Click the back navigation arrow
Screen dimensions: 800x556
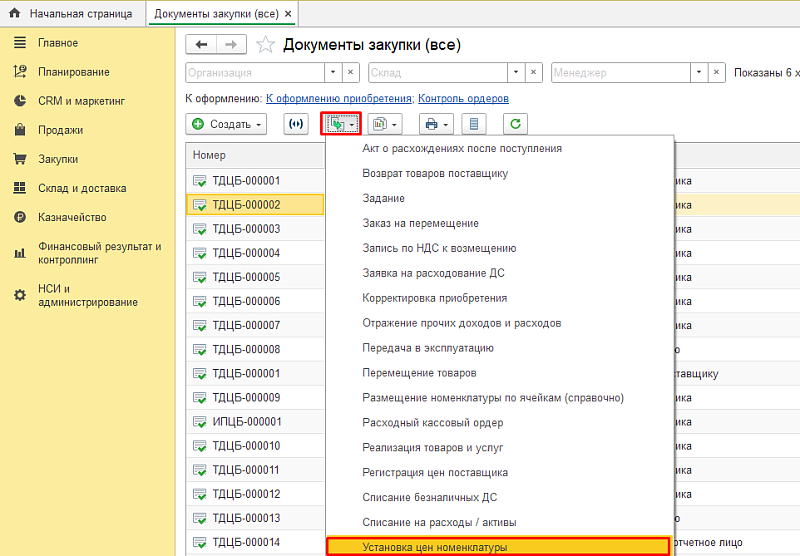tap(202, 44)
